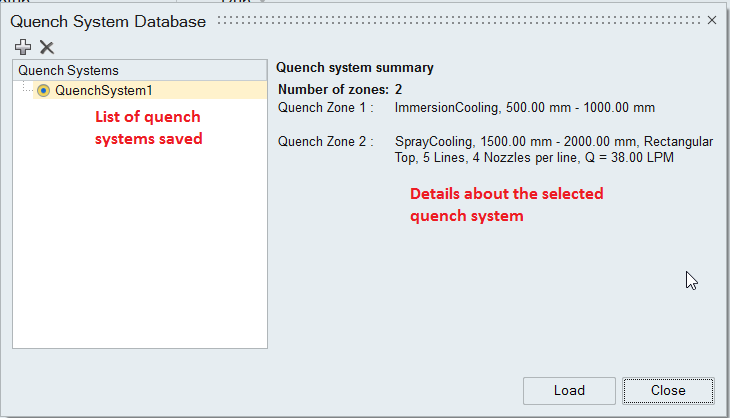
Task: Click the Quench Zone 1 label
Action: pyautogui.click(x=325, y=107)
